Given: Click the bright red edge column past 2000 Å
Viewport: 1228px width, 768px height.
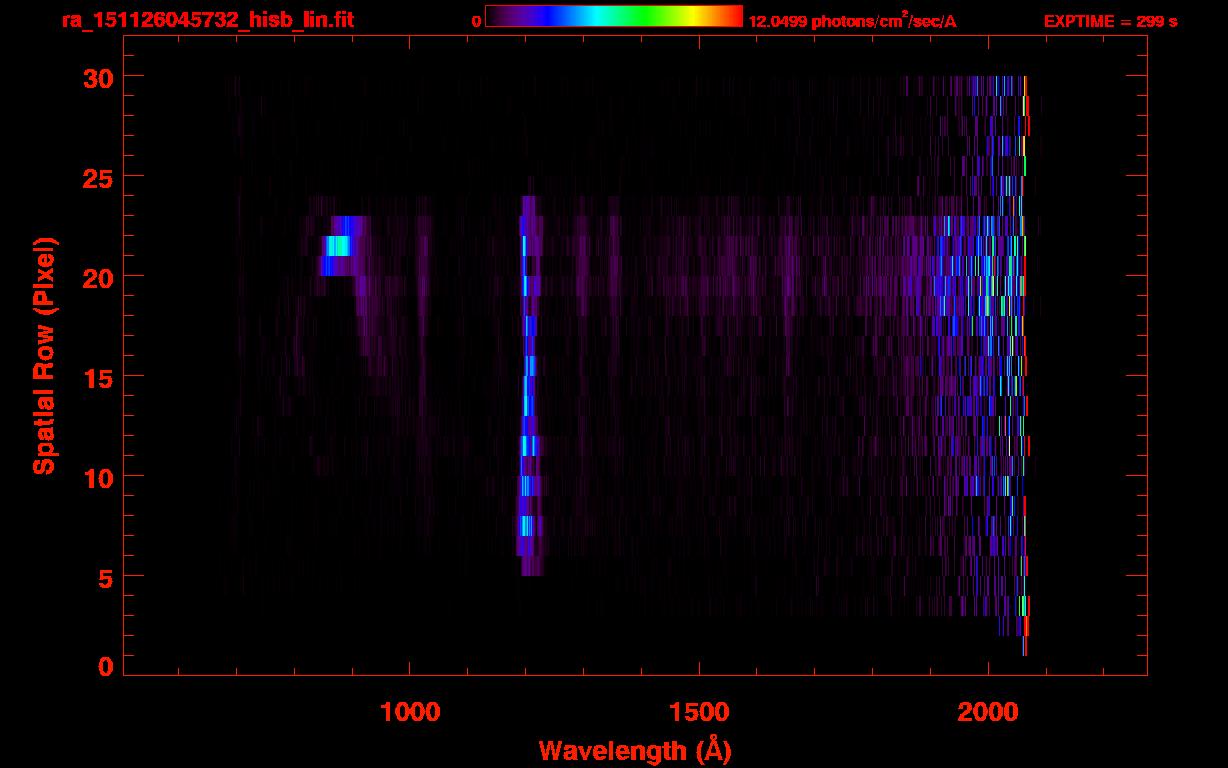Looking at the screenshot, I should pos(1025,366).
